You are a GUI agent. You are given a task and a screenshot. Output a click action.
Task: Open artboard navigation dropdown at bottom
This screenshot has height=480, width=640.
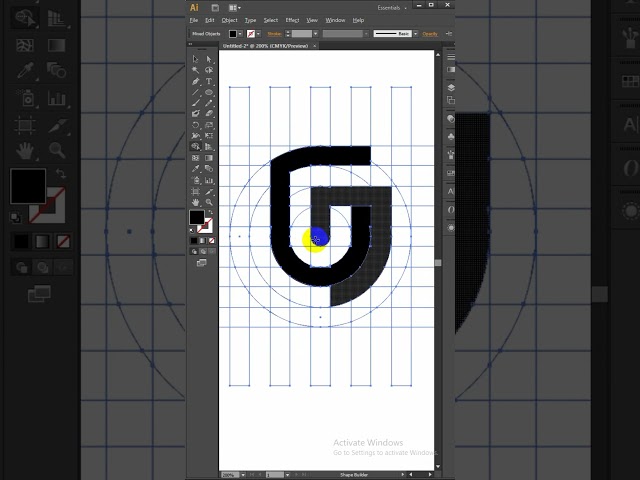pos(287,475)
